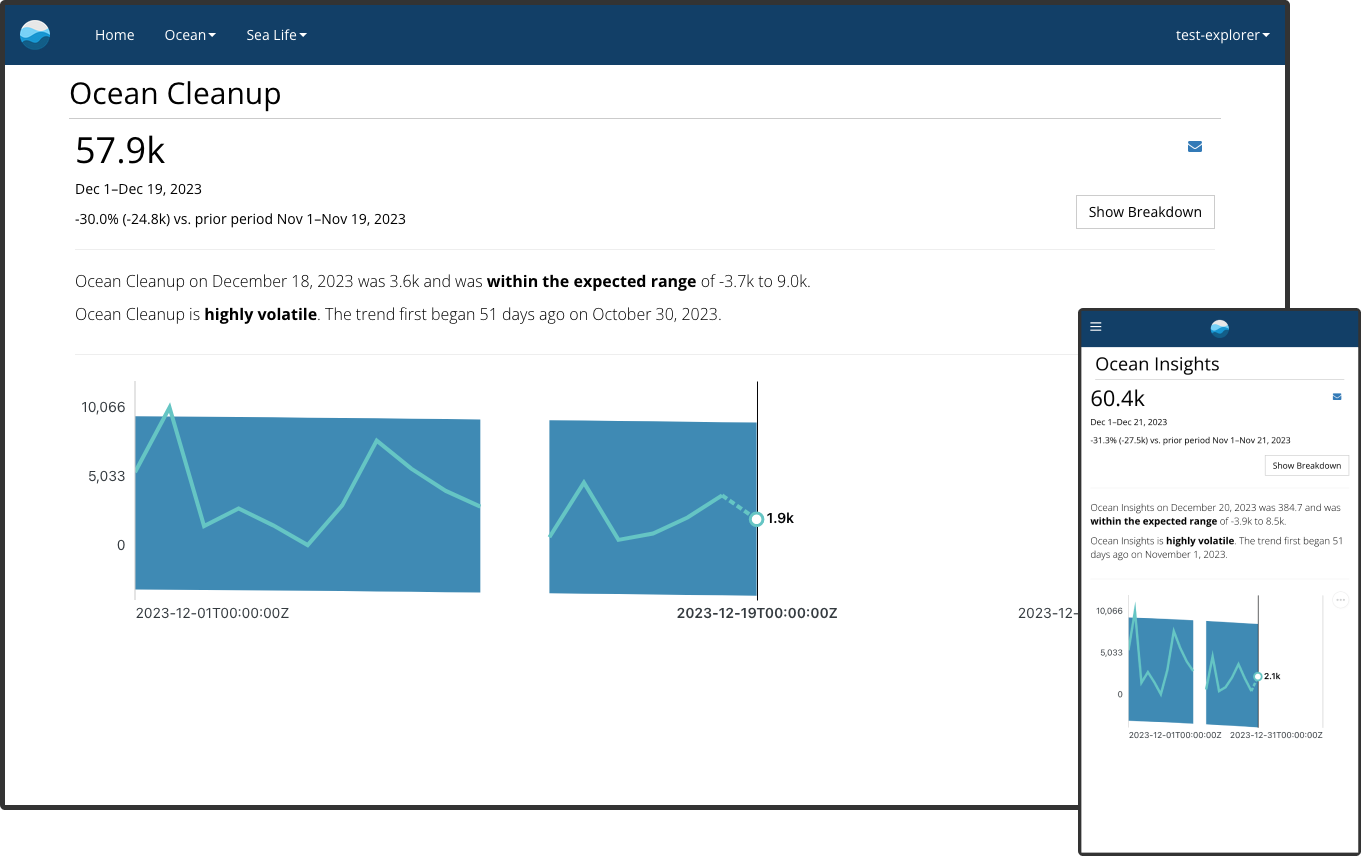The width and height of the screenshot is (1362, 856).
Task: Tap Show Breakdown in the Ocean Insights panel
Action: [1306, 466]
